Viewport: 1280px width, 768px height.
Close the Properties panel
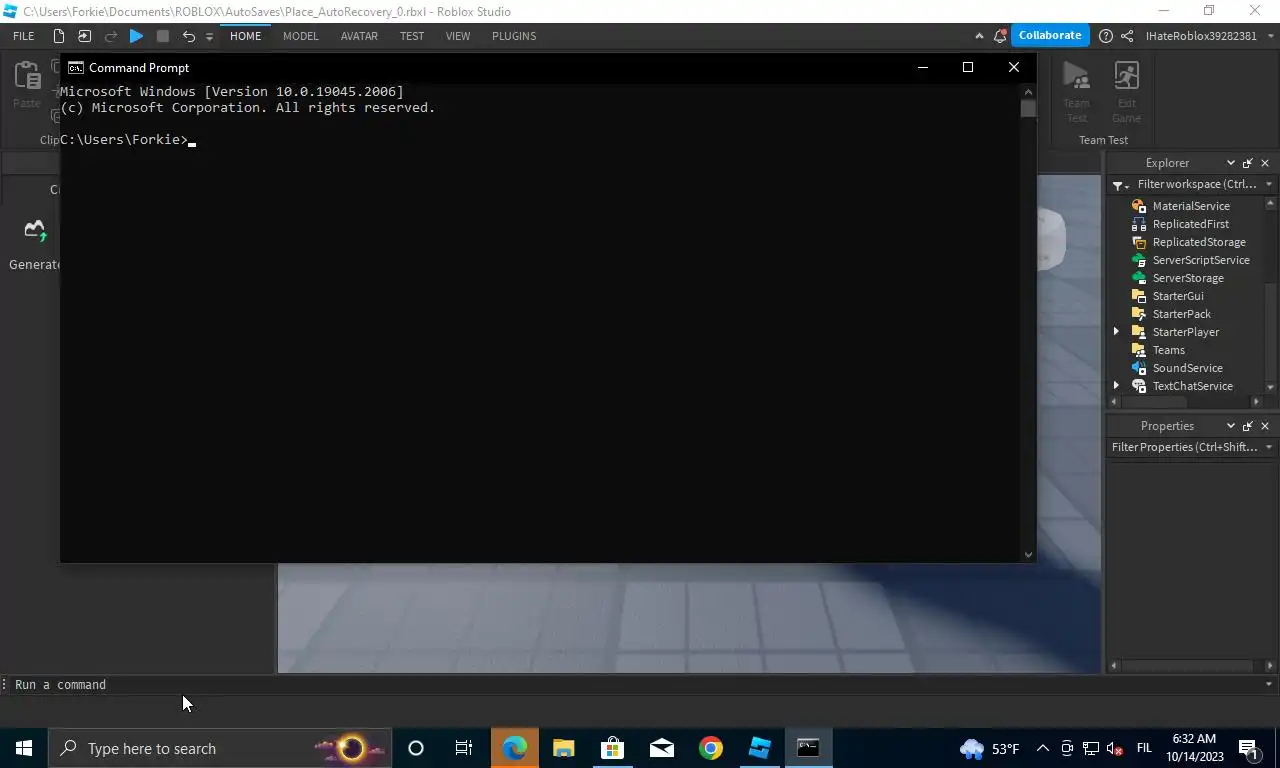[1265, 426]
